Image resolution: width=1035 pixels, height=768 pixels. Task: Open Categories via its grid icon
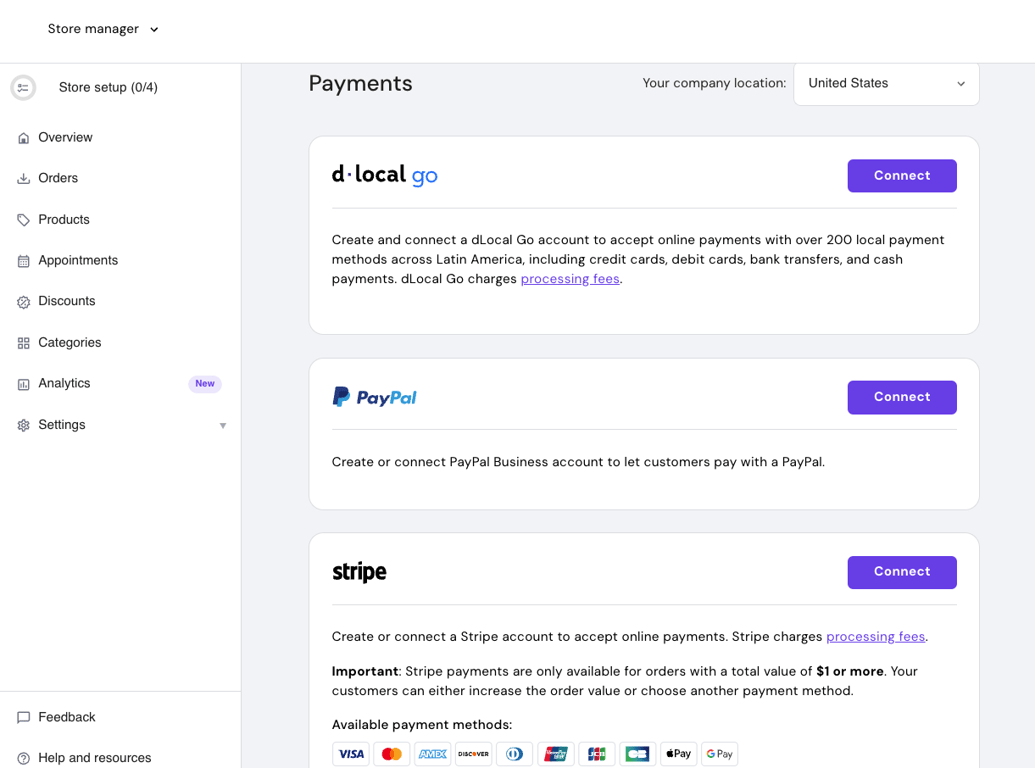click(22, 342)
